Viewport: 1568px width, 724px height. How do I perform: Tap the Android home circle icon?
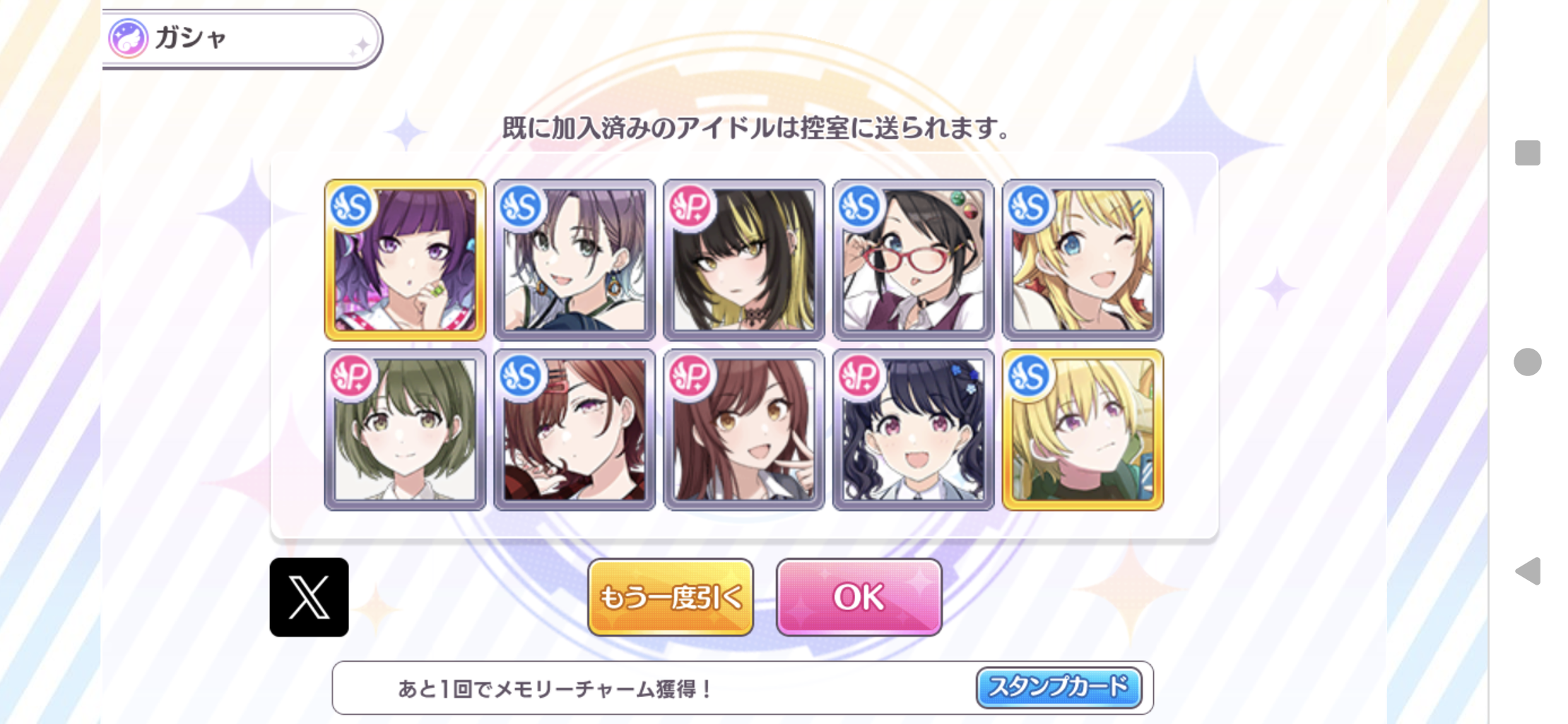[1528, 362]
